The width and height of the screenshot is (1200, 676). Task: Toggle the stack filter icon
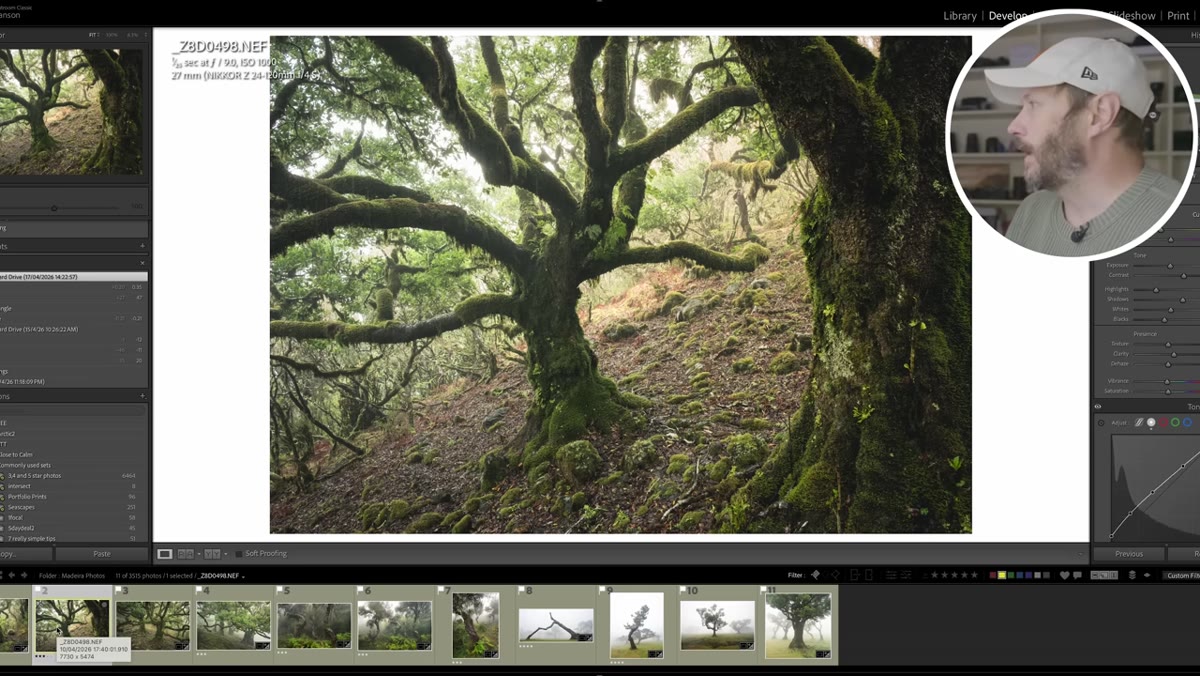point(1132,576)
